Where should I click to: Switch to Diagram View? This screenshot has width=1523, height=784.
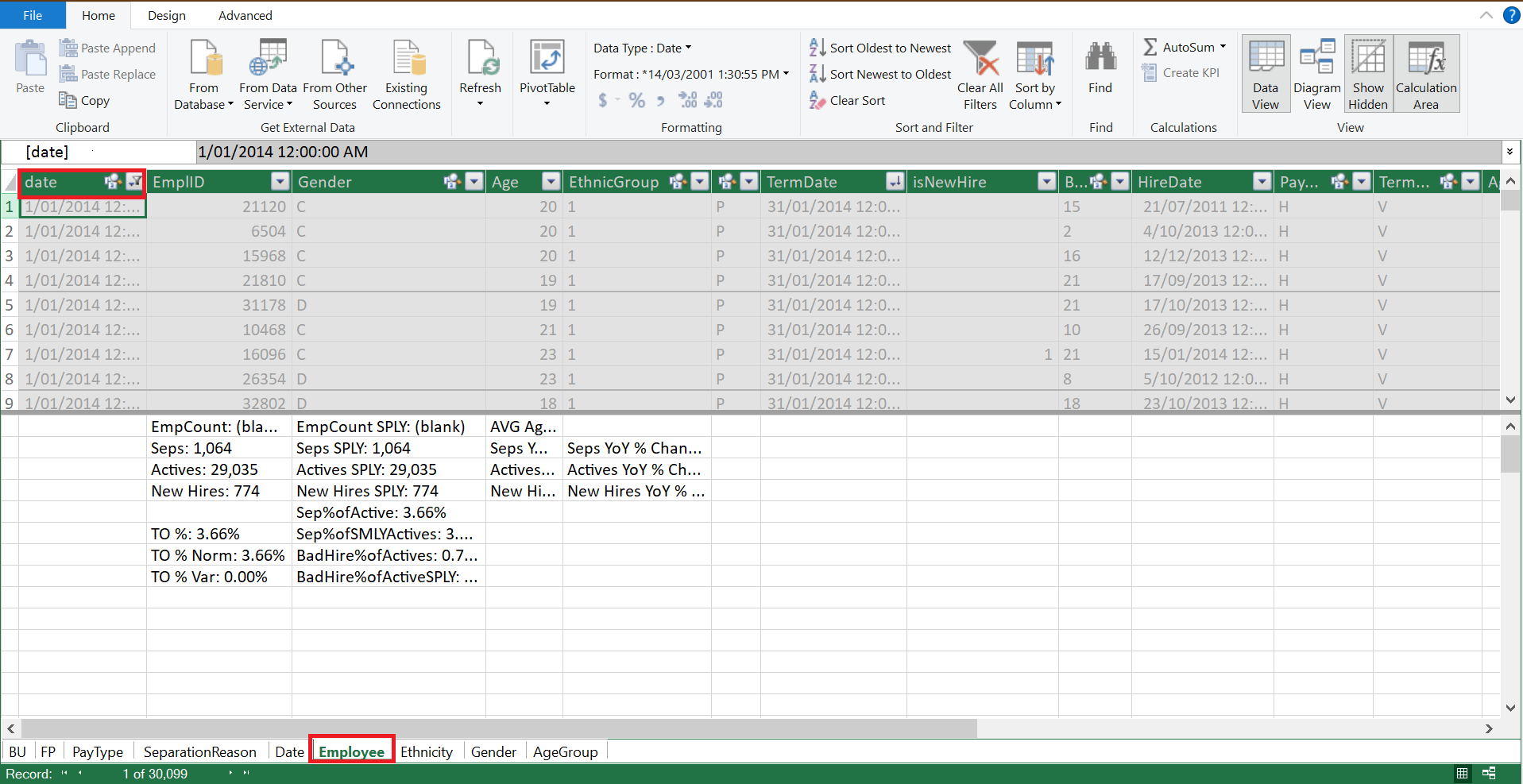[1317, 73]
